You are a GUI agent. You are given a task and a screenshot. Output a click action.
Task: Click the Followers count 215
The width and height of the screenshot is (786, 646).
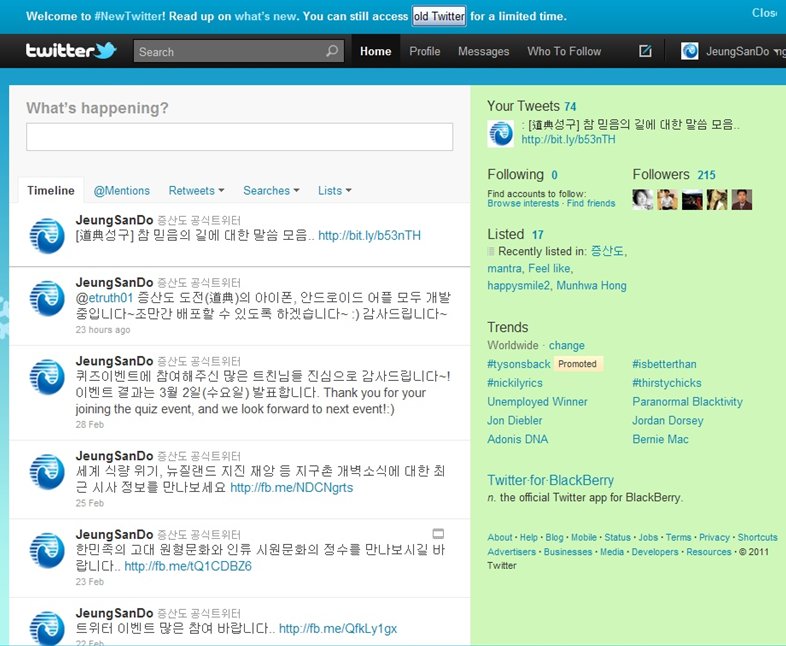(706, 175)
